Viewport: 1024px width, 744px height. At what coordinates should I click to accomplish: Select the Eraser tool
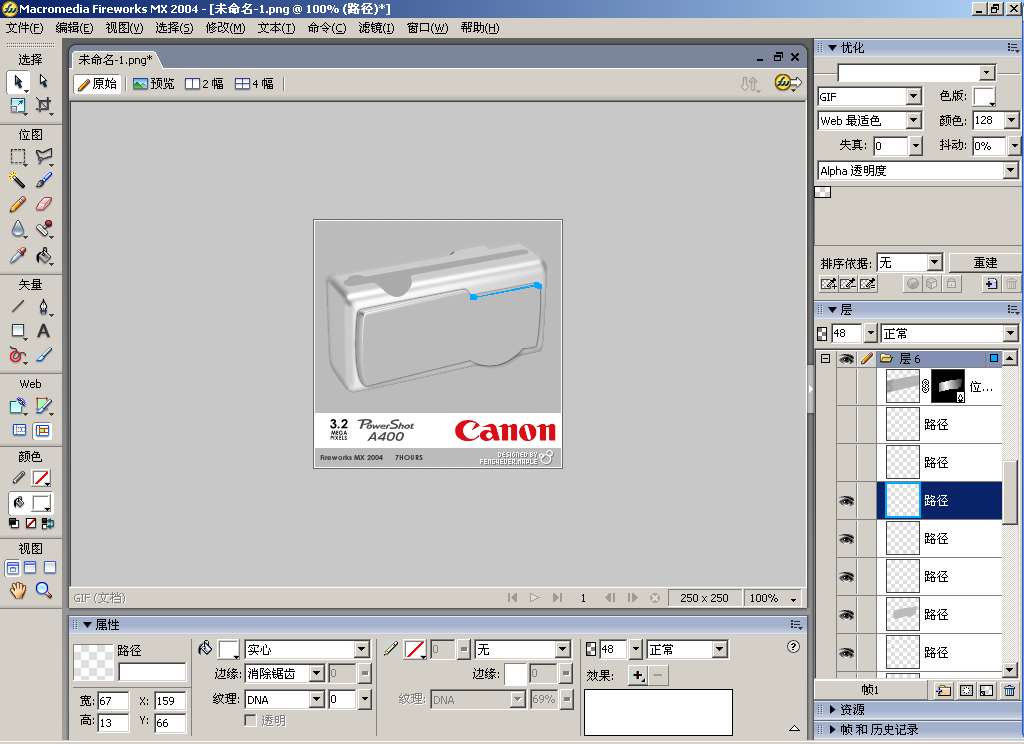click(x=43, y=204)
